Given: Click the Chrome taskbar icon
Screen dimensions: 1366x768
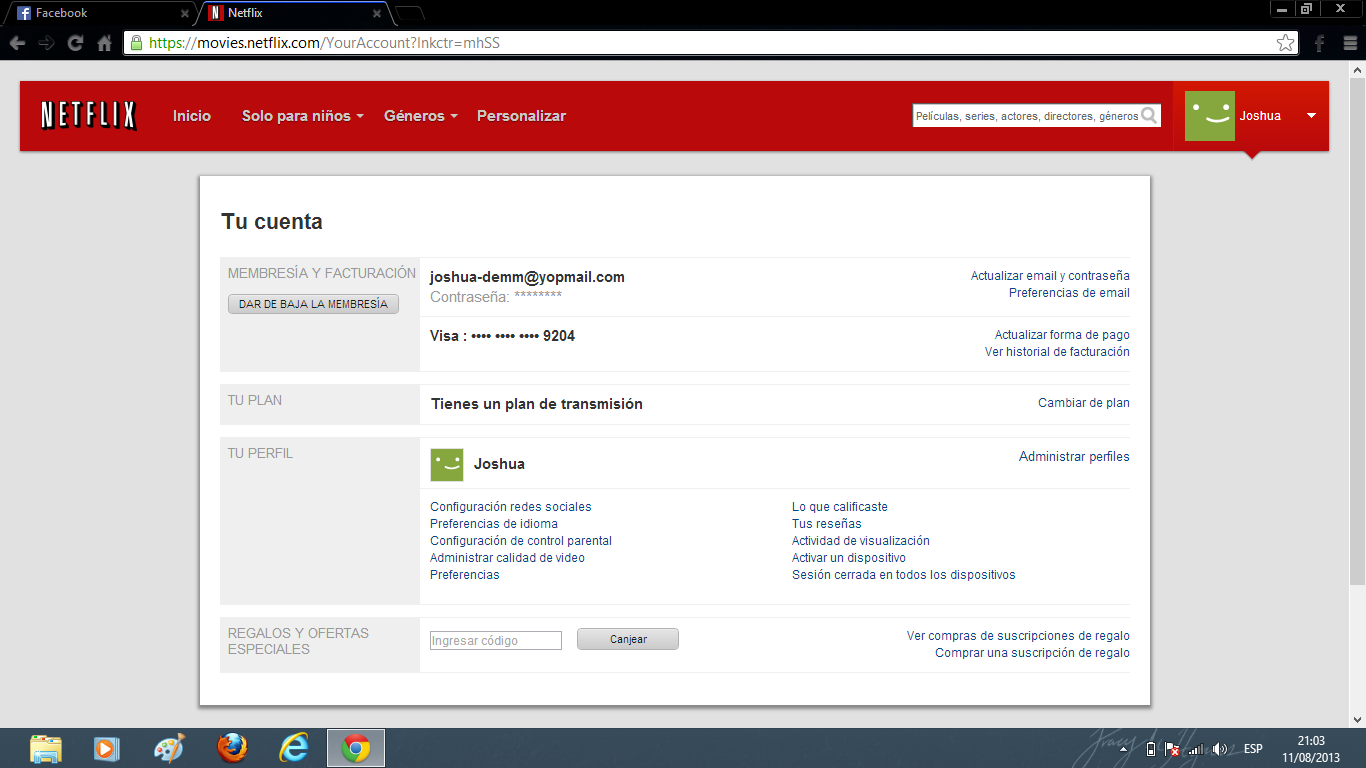Looking at the screenshot, I should point(356,748).
